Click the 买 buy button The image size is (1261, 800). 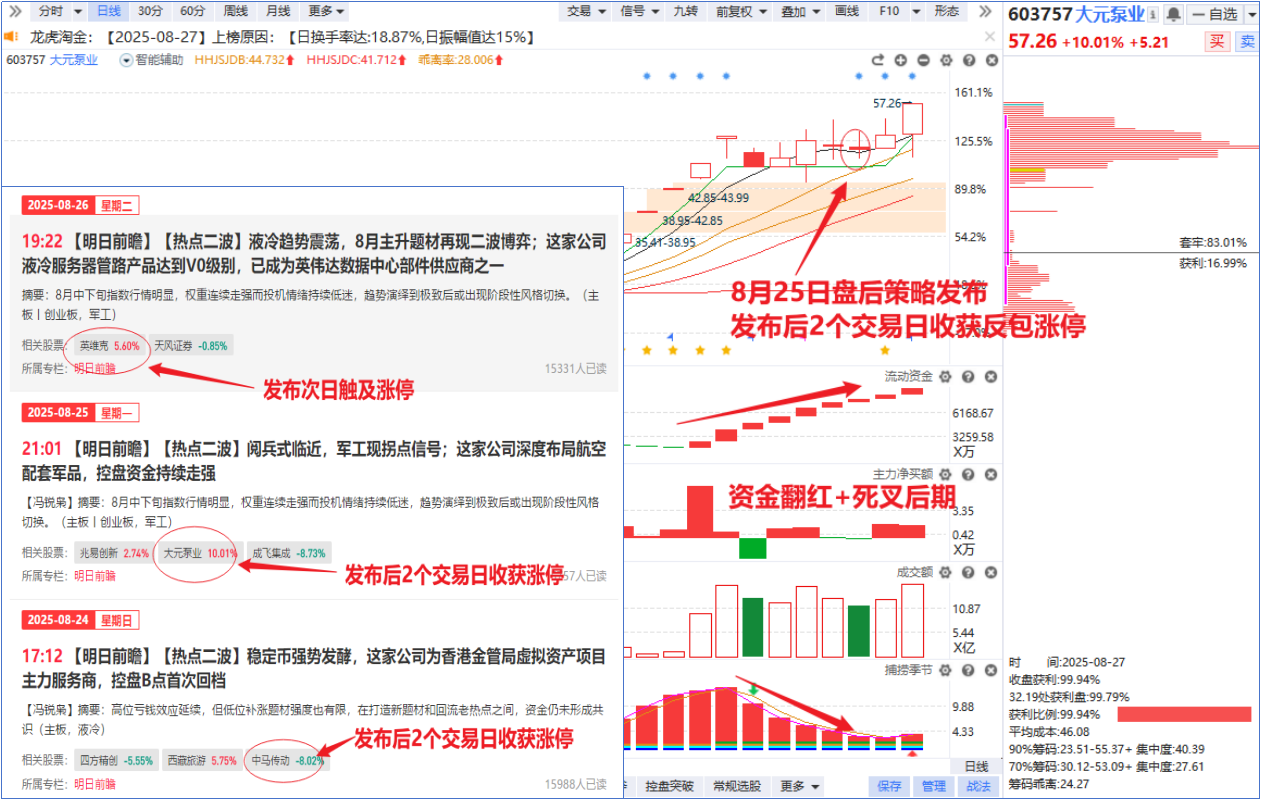[1216, 41]
